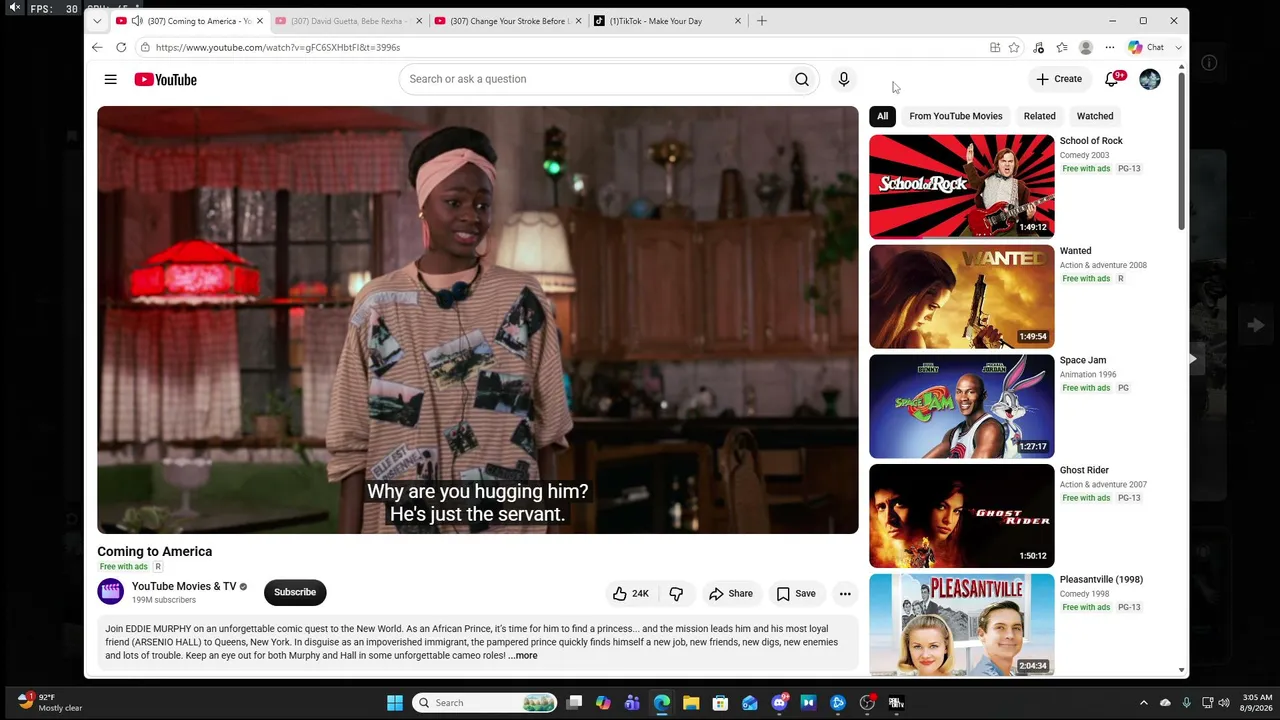Viewport: 1280px width, 720px height.
Task: Click the Windows taskbar search box
Action: [x=485, y=703]
